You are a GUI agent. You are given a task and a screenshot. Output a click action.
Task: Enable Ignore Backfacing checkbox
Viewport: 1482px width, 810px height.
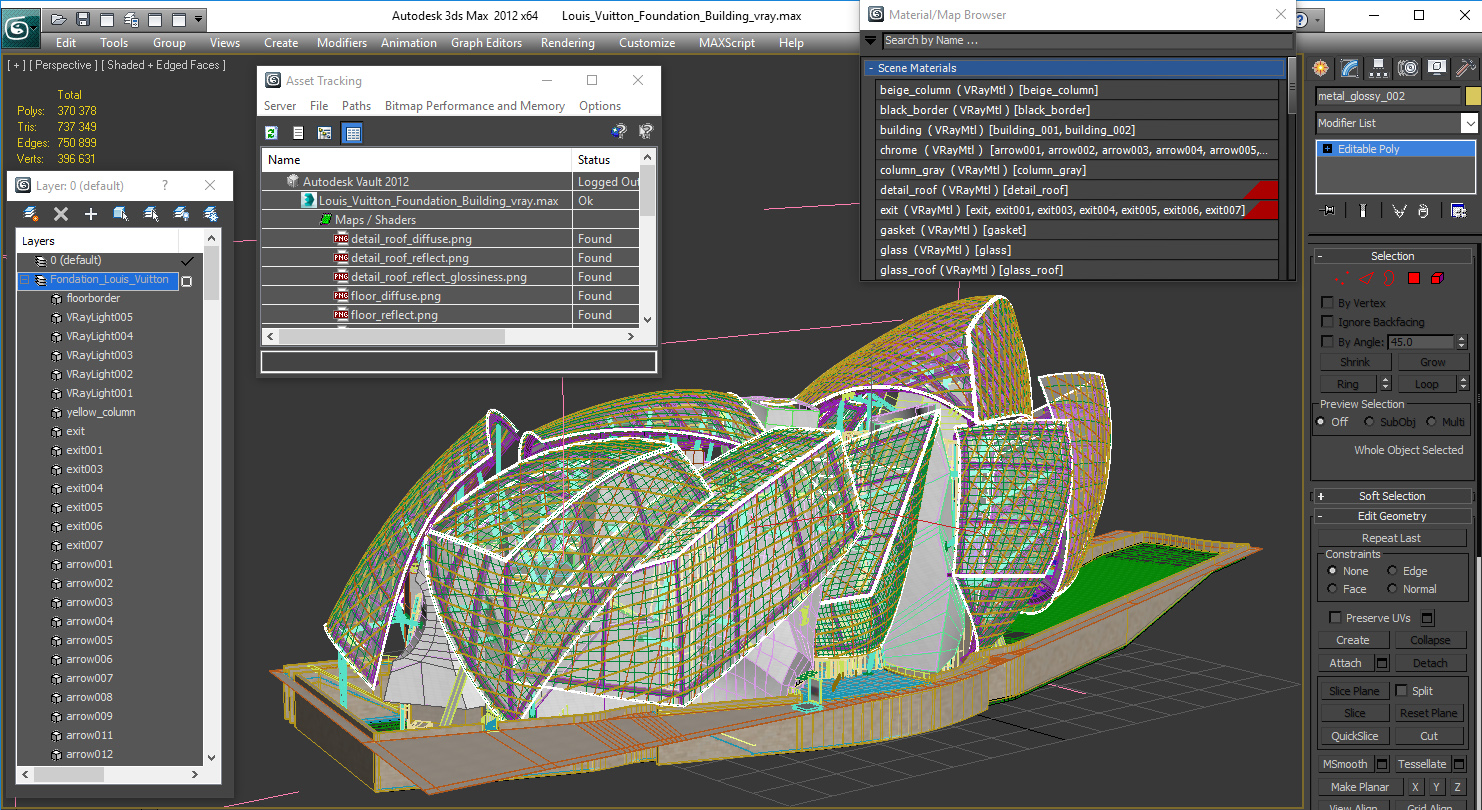pyautogui.click(x=1328, y=322)
